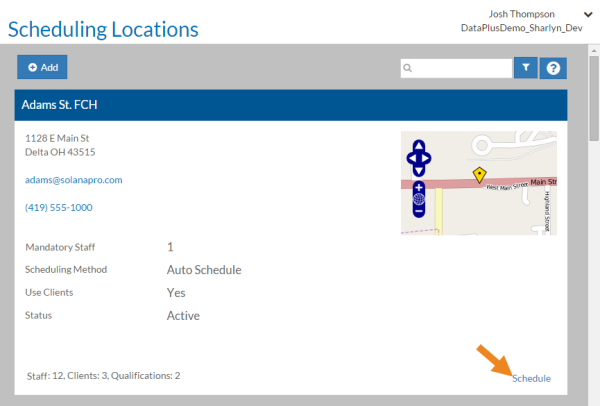Click the adams@solanapro.com email link
This screenshot has height=406, width=600.
[73, 180]
